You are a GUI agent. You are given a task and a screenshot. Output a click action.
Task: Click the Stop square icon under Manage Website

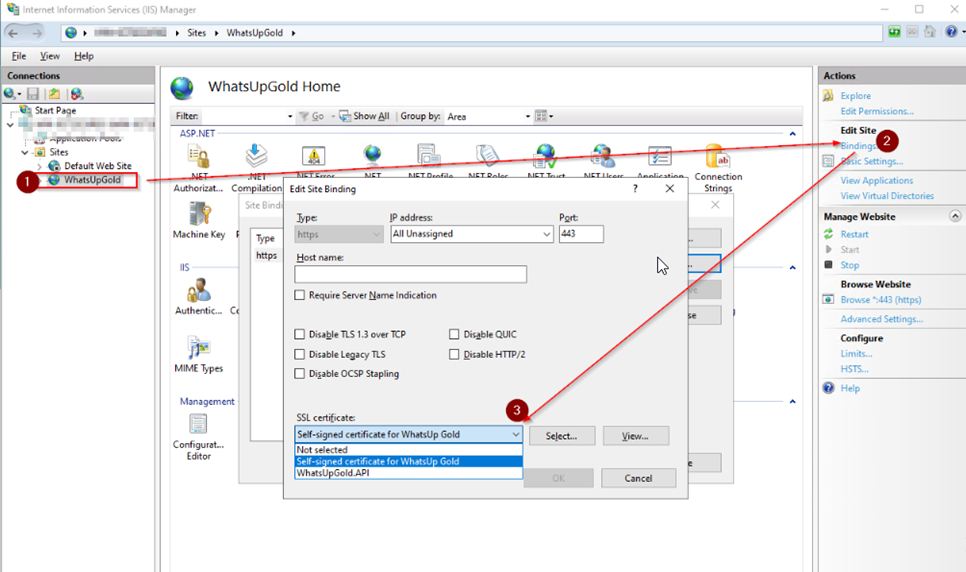point(829,264)
